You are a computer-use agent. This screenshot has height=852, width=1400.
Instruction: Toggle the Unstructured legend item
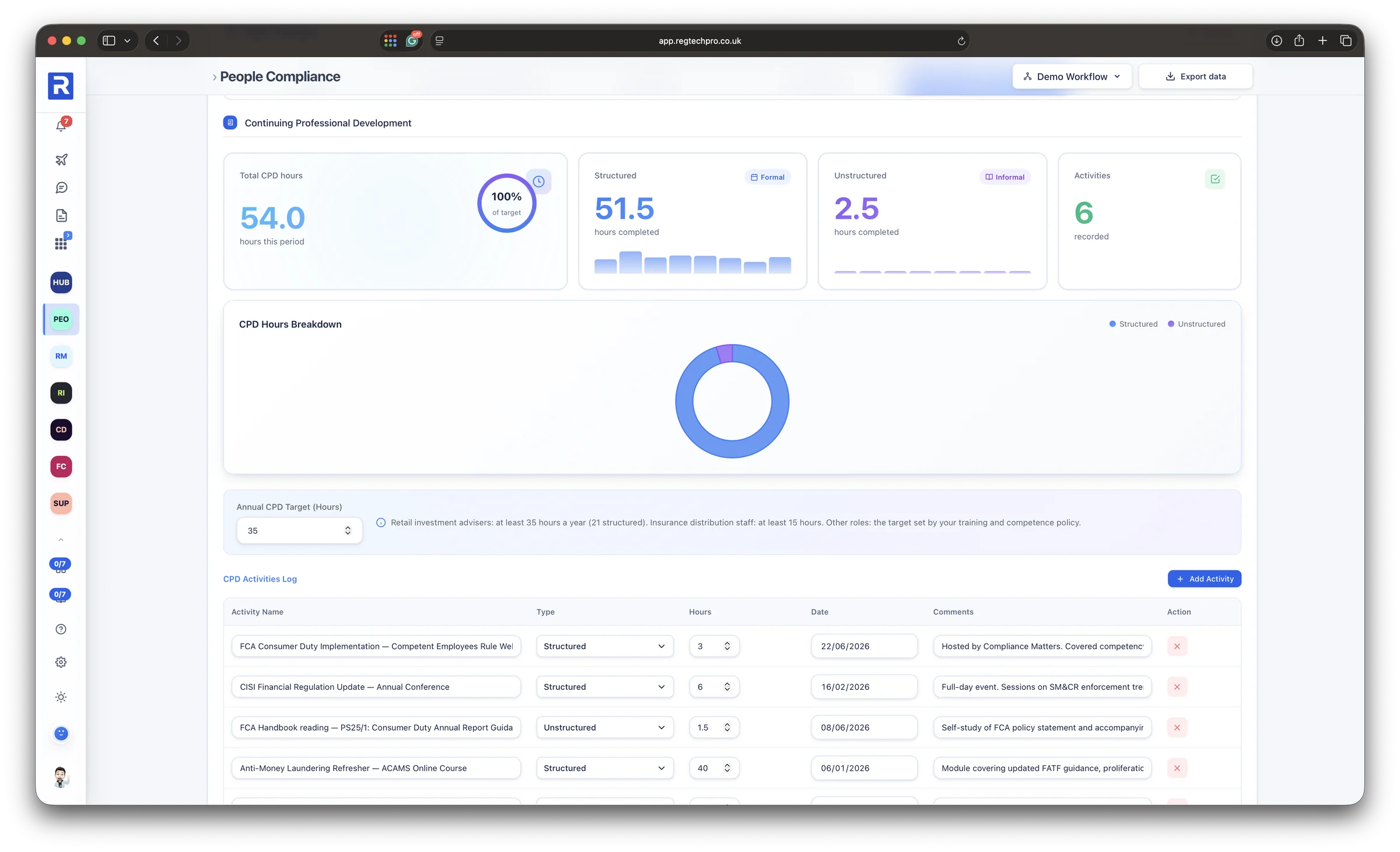coord(1196,324)
